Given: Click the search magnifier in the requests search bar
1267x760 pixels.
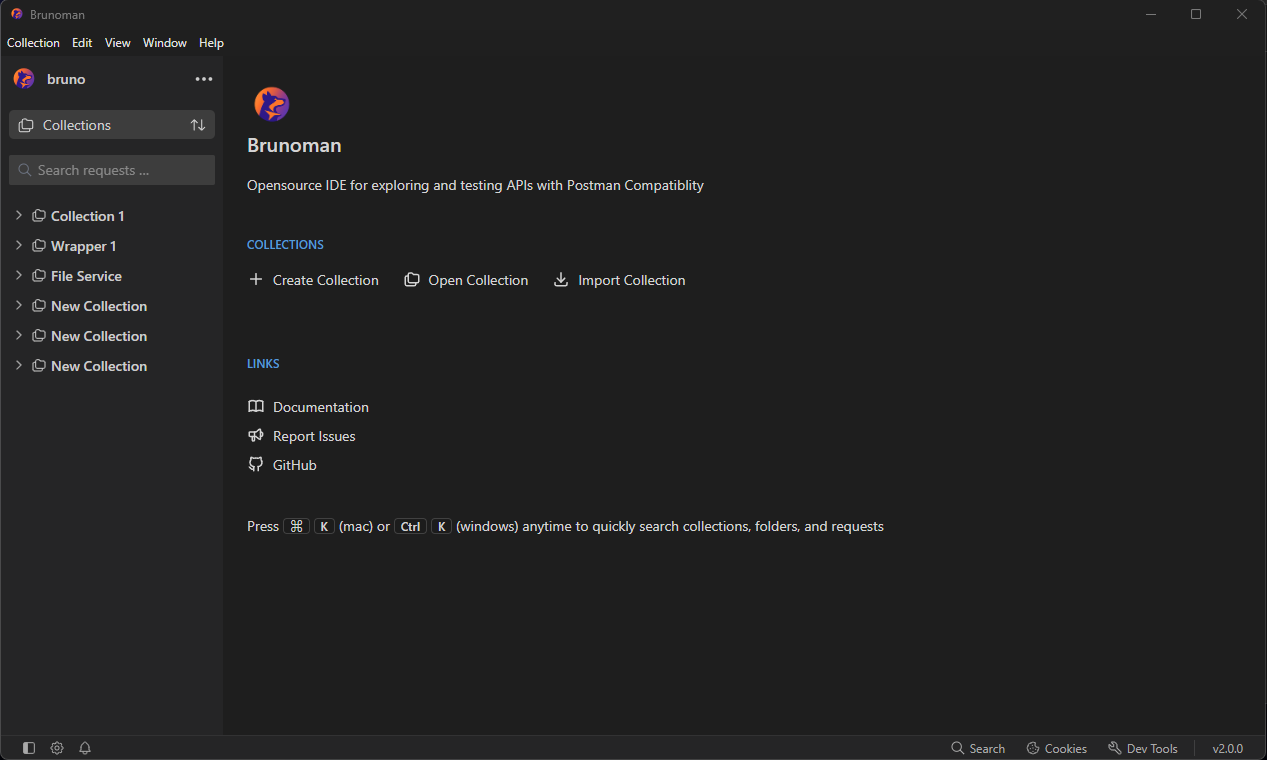Looking at the screenshot, I should pyautogui.click(x=24, y=169).
